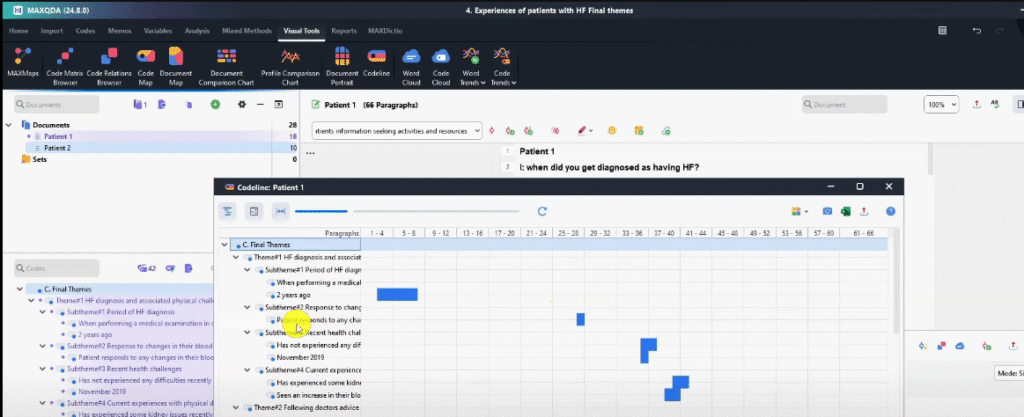Click the Codeline camera snapshot icon
The width and height of the screenshot is (1024, 417).
pyautogui.click(x=827, y=211)
